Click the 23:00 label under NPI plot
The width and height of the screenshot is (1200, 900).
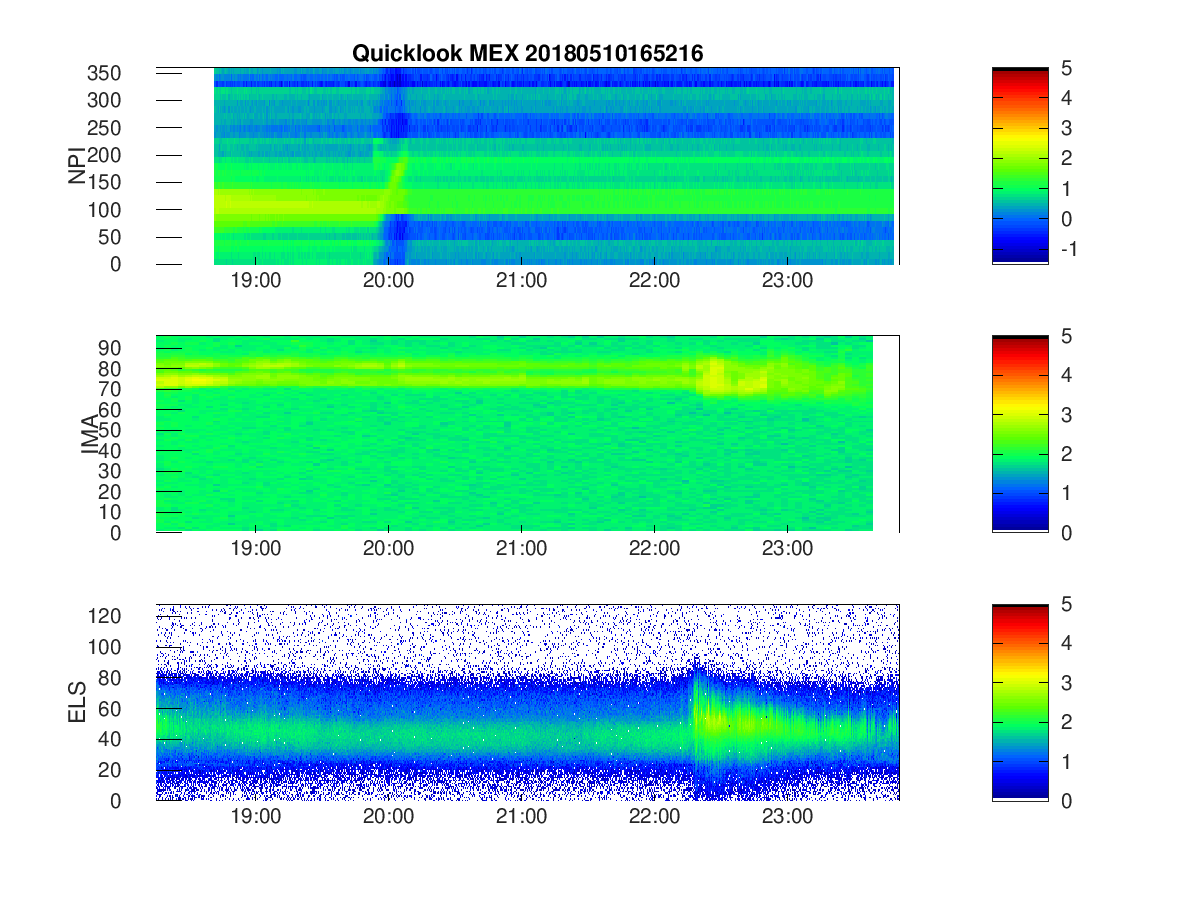tap(787, 281)
